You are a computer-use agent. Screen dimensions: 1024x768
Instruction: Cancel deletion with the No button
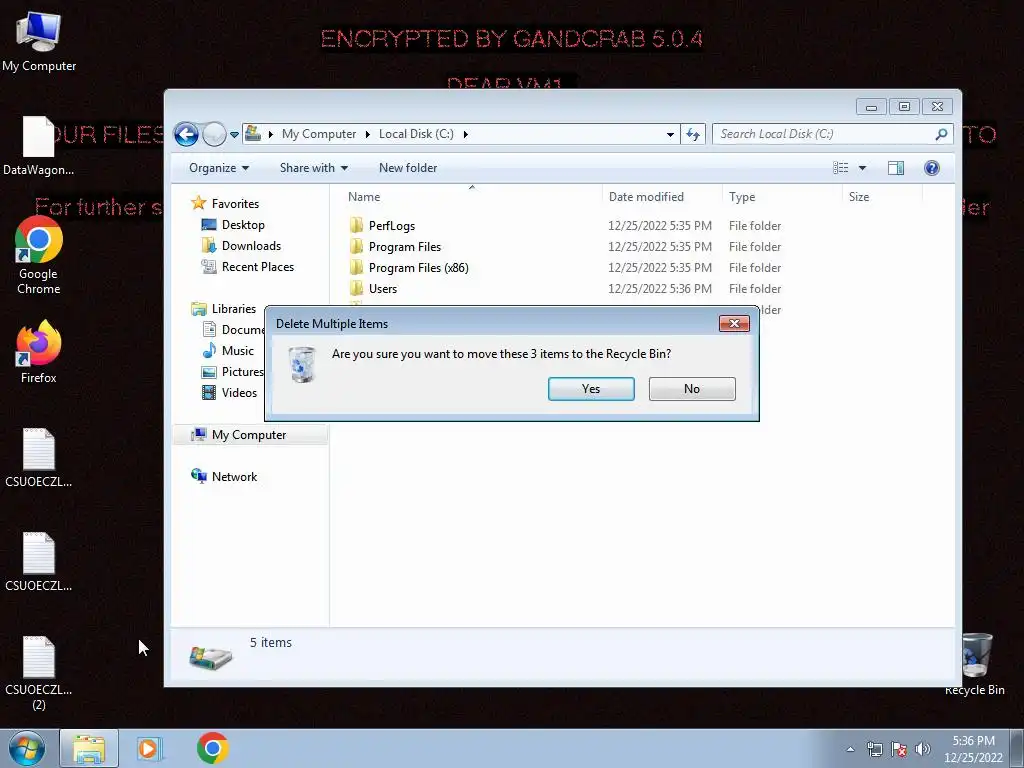pyautogui.click(x=692, y=389)
